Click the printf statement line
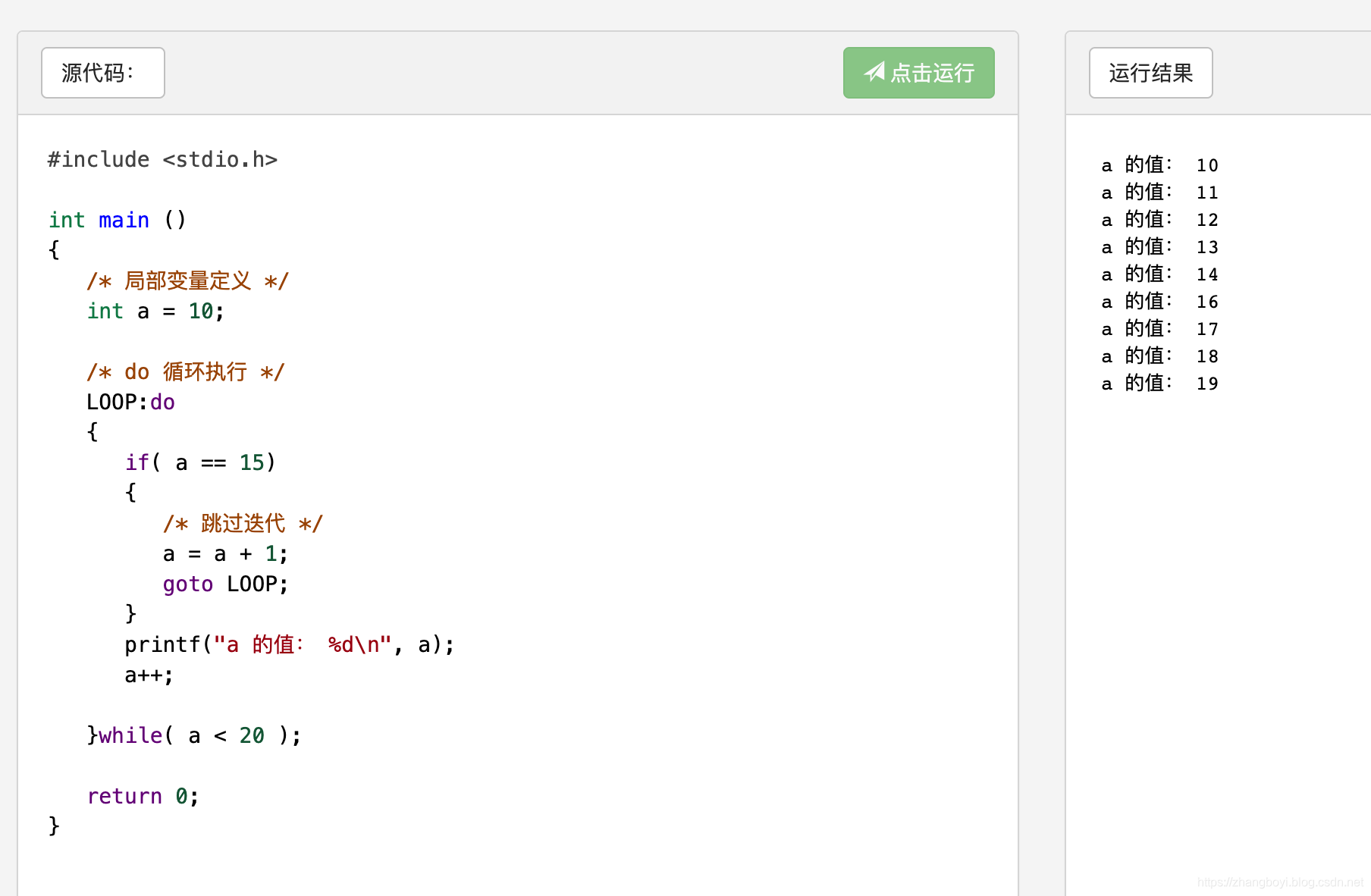The image size is (1371, 896). (x=290, y=644)
